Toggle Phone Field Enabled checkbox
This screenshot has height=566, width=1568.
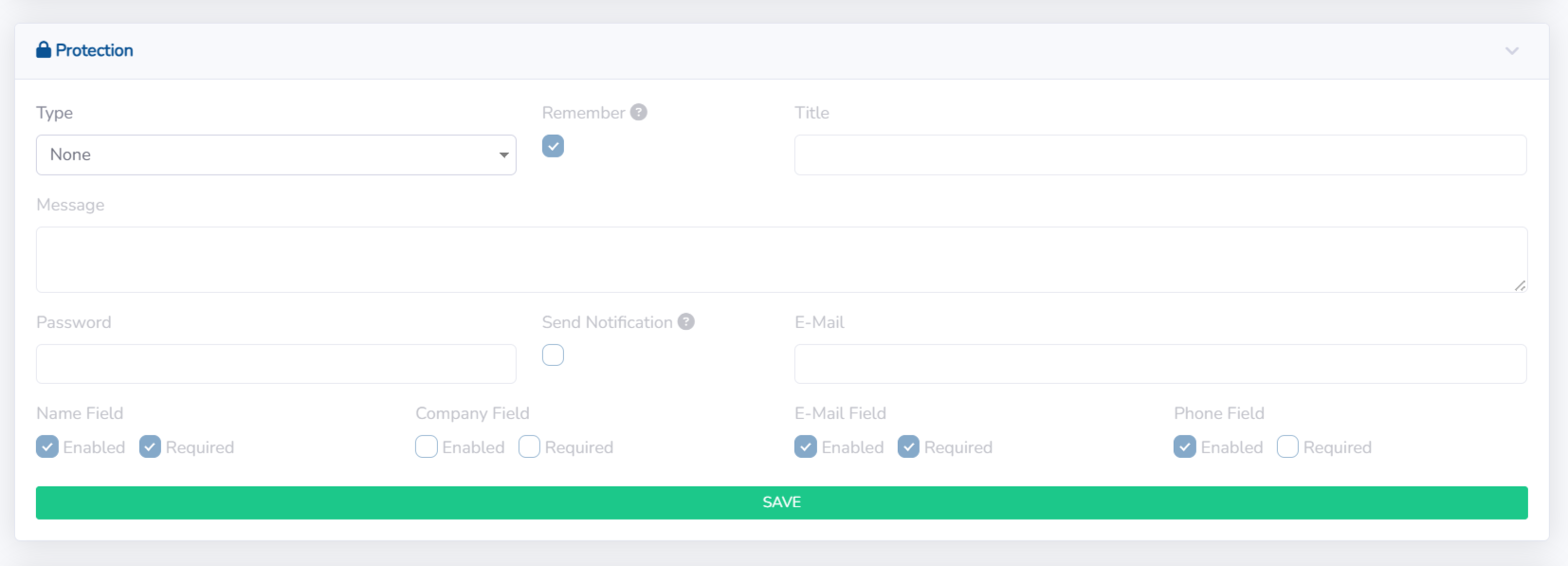click(x=1185, y=447)
